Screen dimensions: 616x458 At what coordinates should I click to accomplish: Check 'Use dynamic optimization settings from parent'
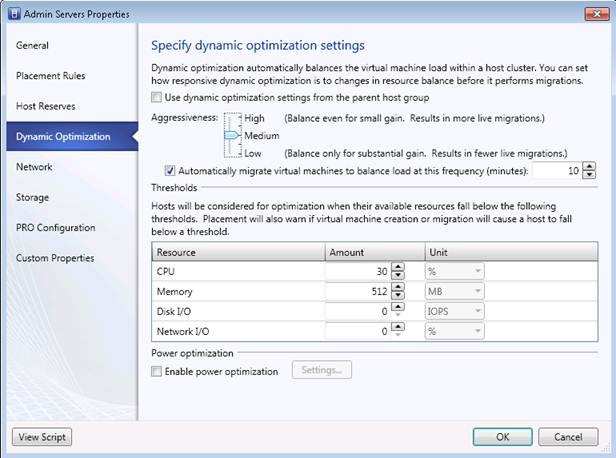coord(156,97)
